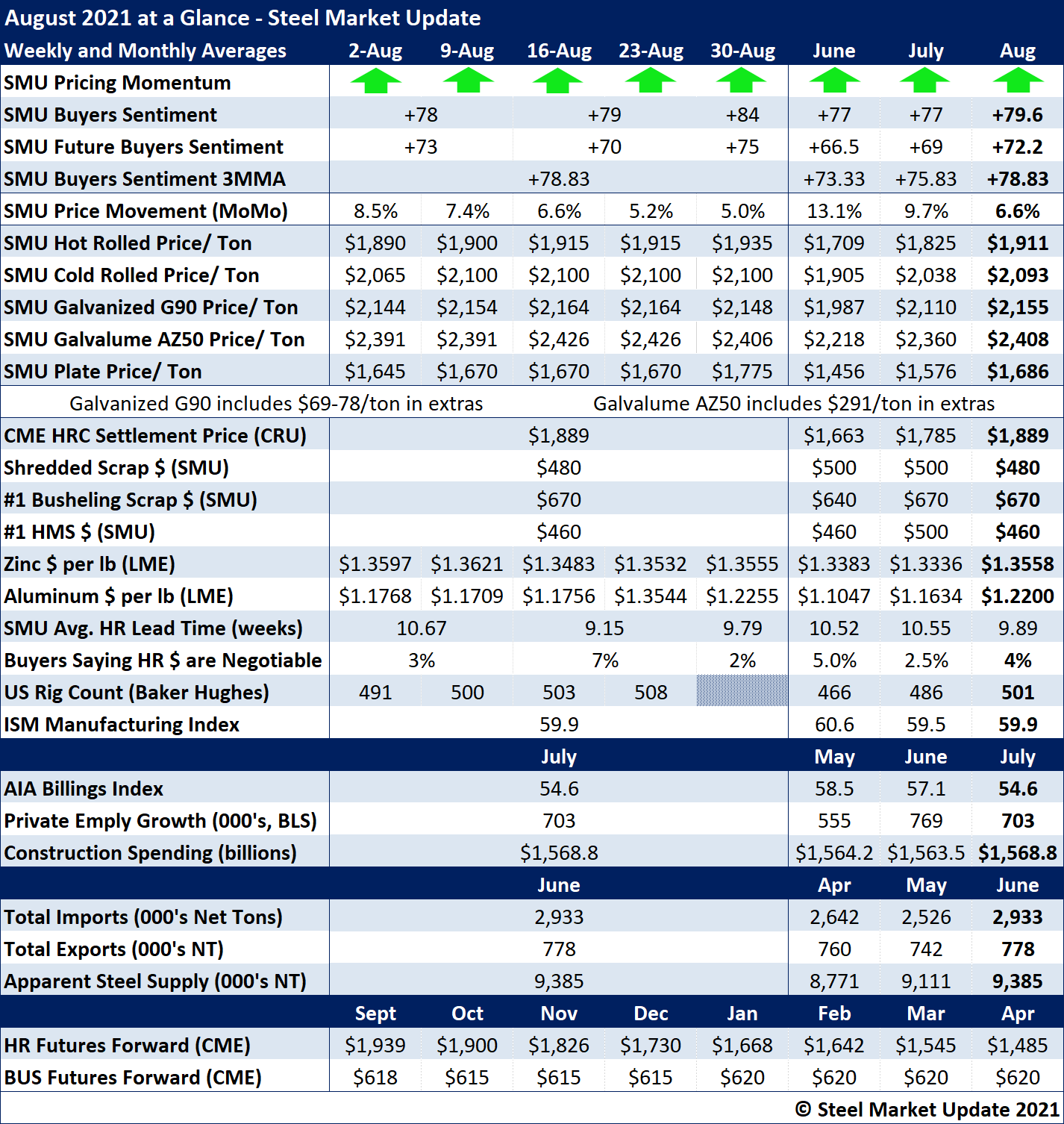Click the CME HRC Settlement Price row label

click(155, 436)
